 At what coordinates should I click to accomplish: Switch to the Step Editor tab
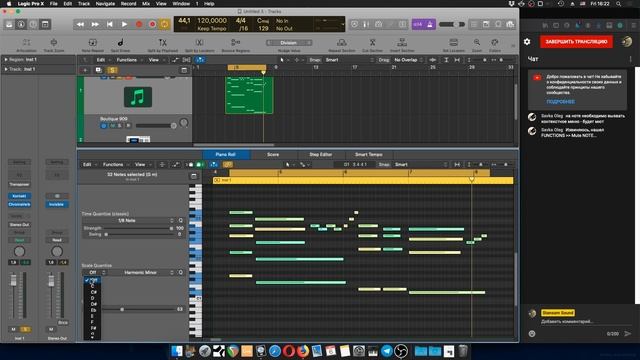coord(320,155)
